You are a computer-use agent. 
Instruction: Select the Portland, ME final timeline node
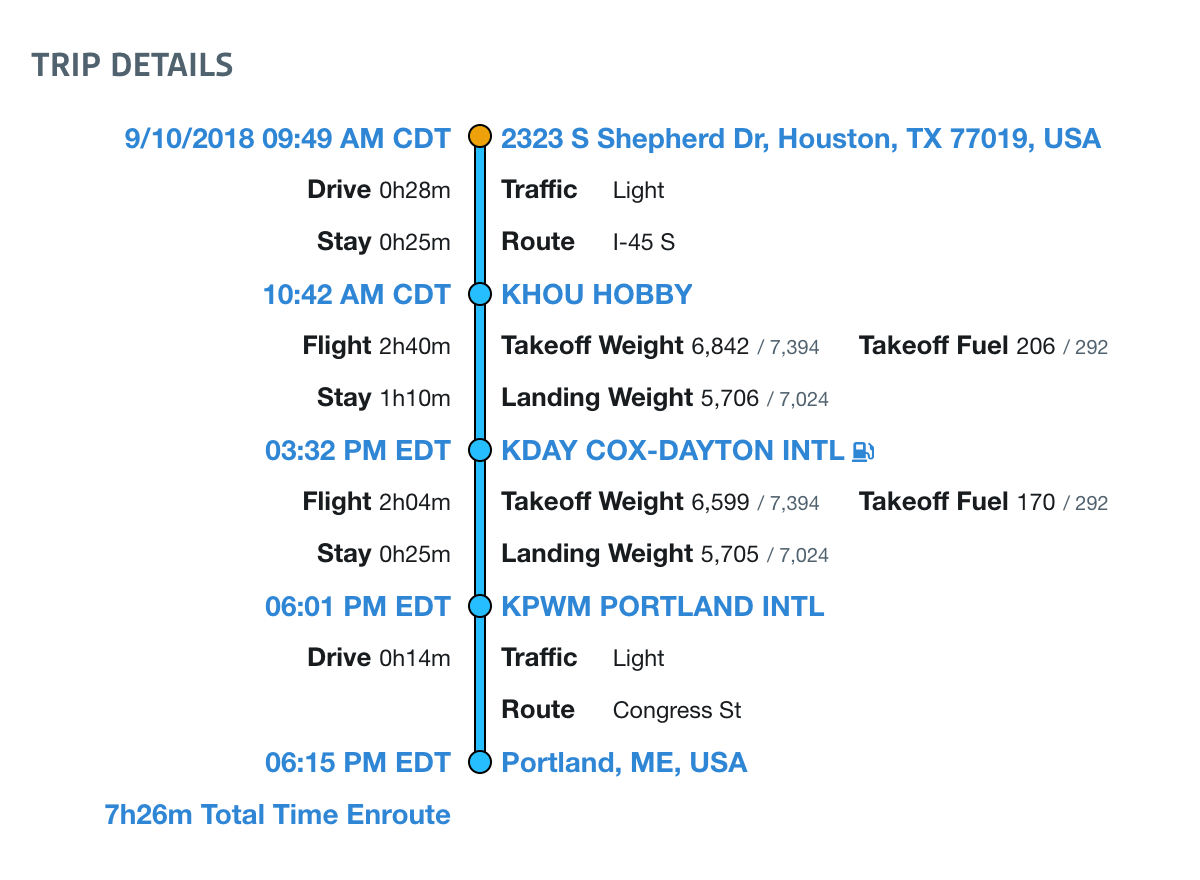[x=481, y=762]
